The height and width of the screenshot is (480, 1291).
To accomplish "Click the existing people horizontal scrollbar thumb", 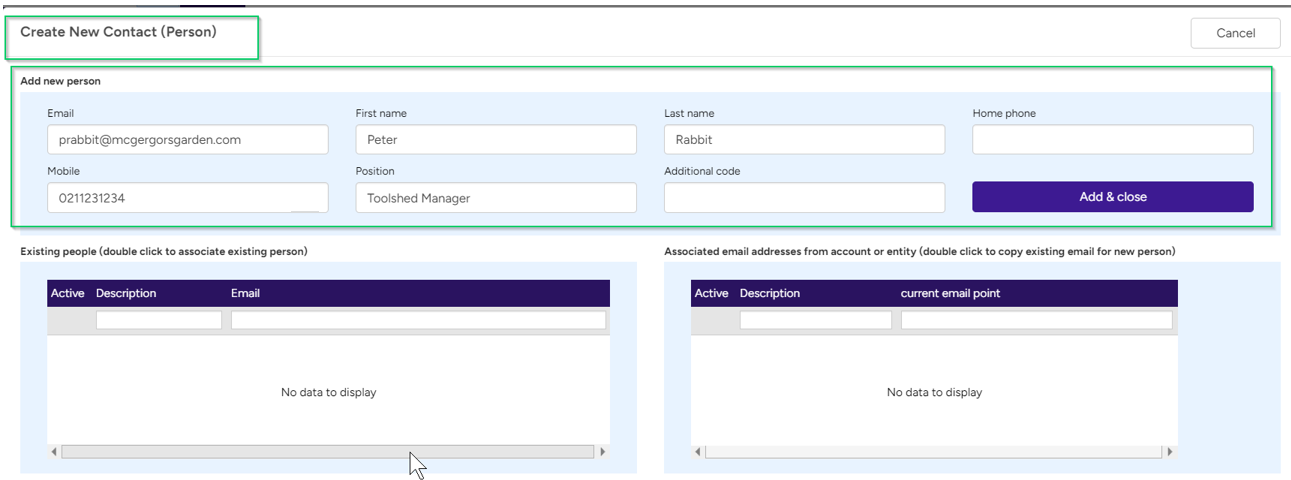I will 327,452.
